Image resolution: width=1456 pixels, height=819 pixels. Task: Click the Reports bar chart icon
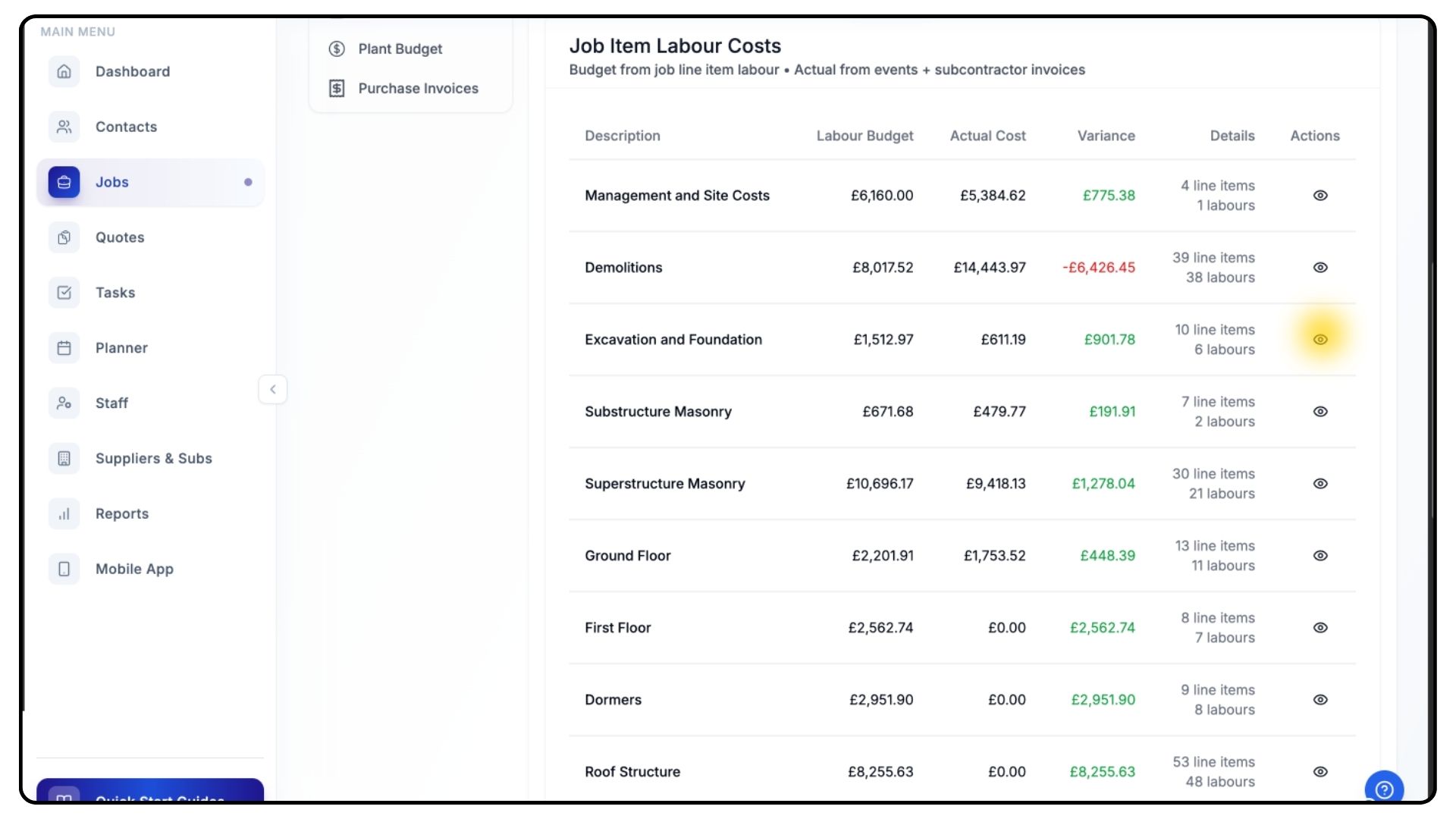[64, 514]
